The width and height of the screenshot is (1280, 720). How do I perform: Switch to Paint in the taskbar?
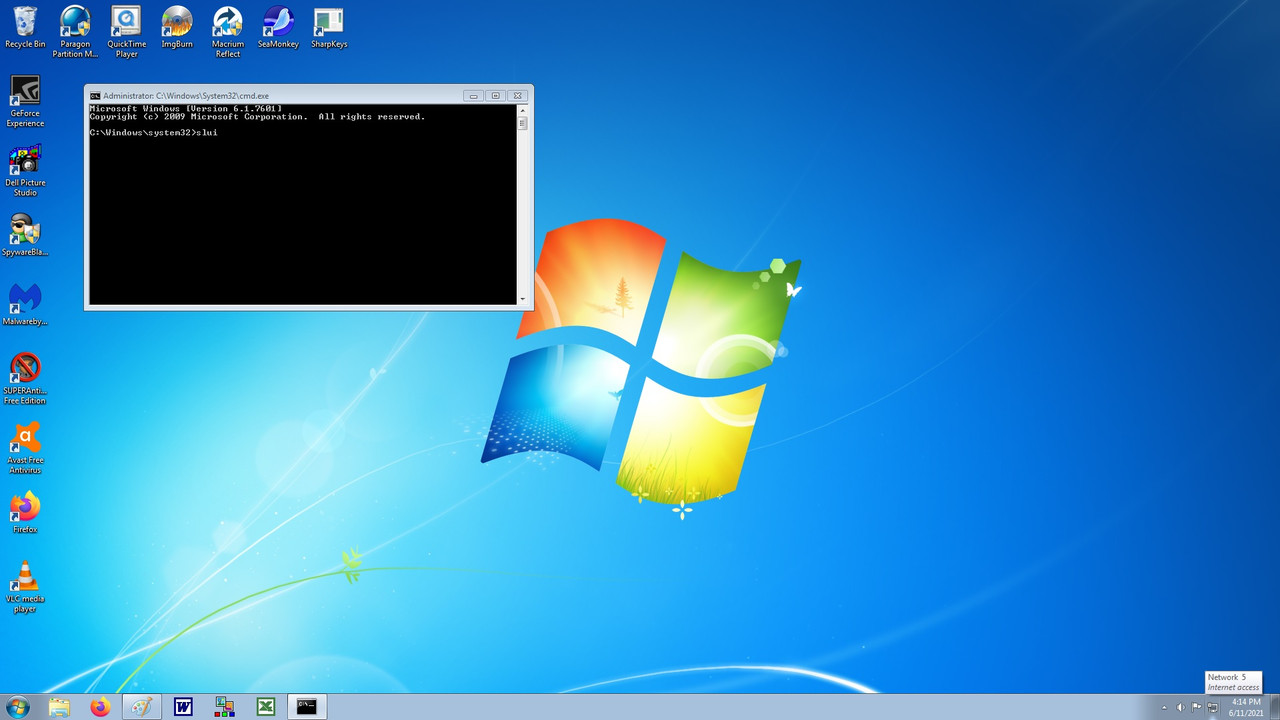point(142,707)
